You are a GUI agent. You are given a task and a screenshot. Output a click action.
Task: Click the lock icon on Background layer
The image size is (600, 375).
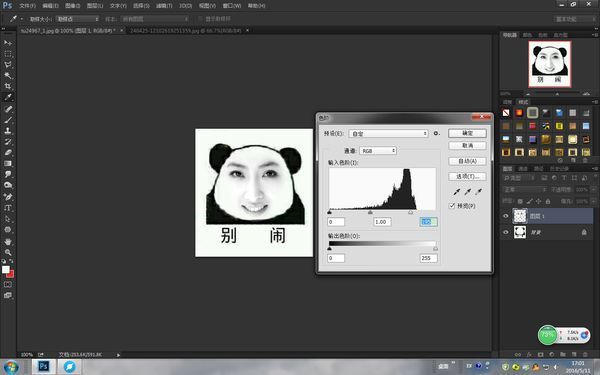coord(584,232)
